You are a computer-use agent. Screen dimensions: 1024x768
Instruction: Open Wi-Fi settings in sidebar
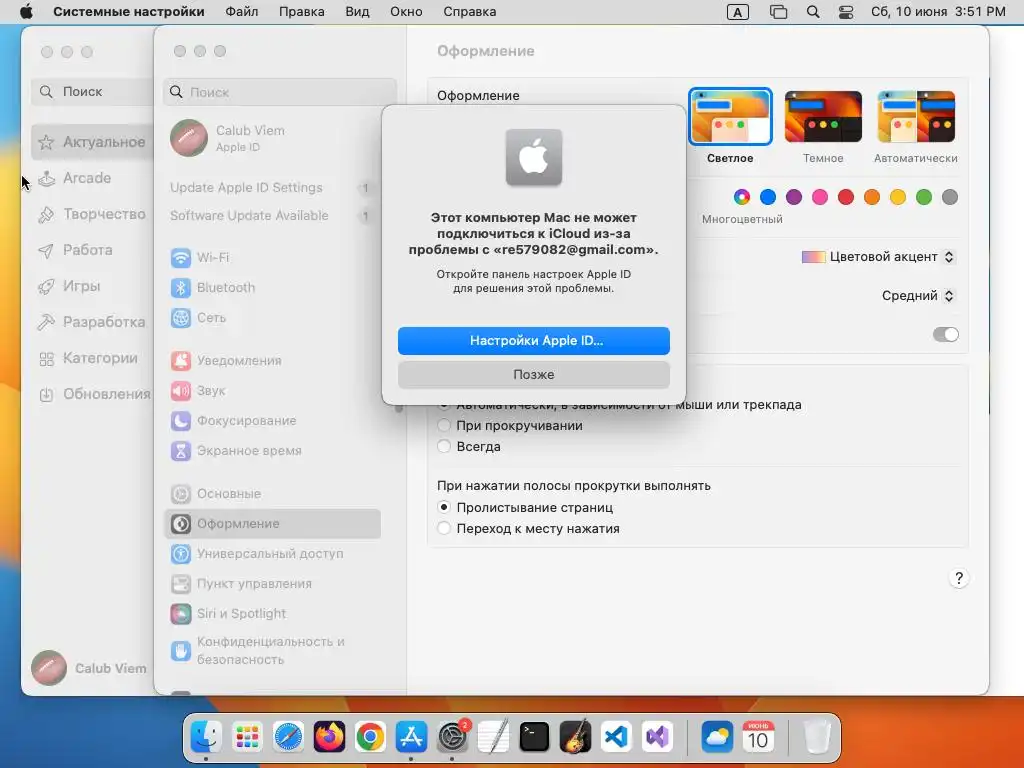(x=272, y=257)
